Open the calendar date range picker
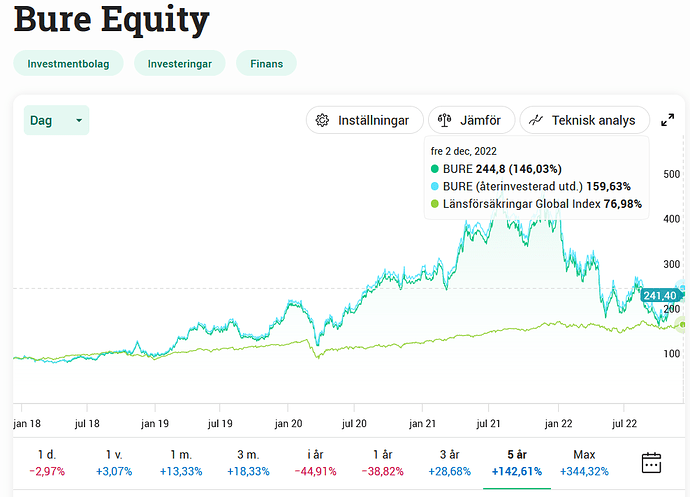690x497 pixels. click(x=651, y=463)
